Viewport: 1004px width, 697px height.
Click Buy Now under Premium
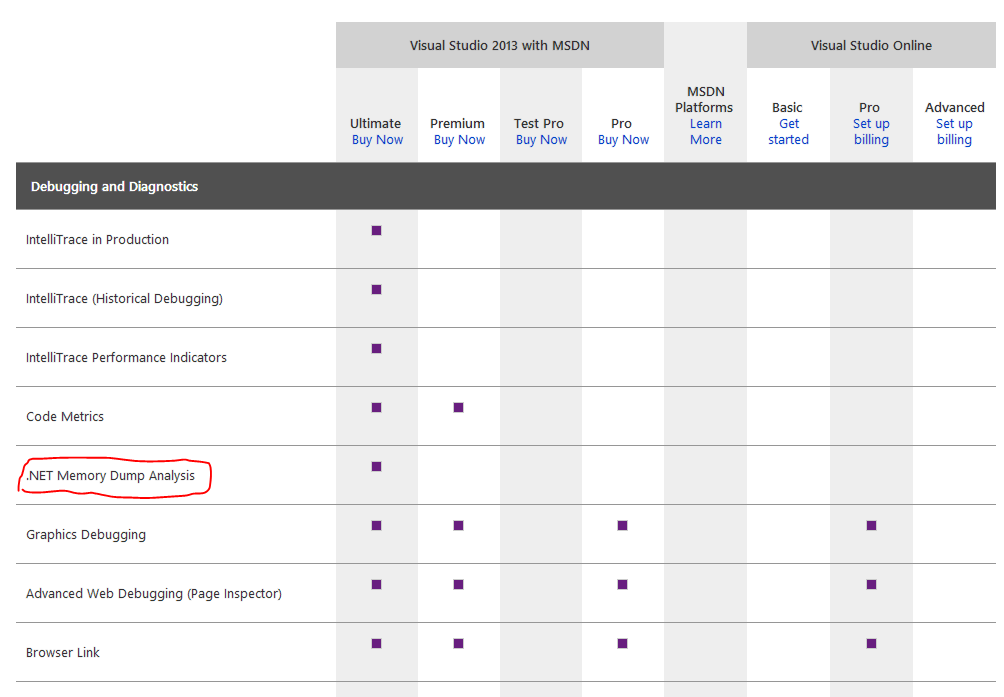click(x=459, y=140)
